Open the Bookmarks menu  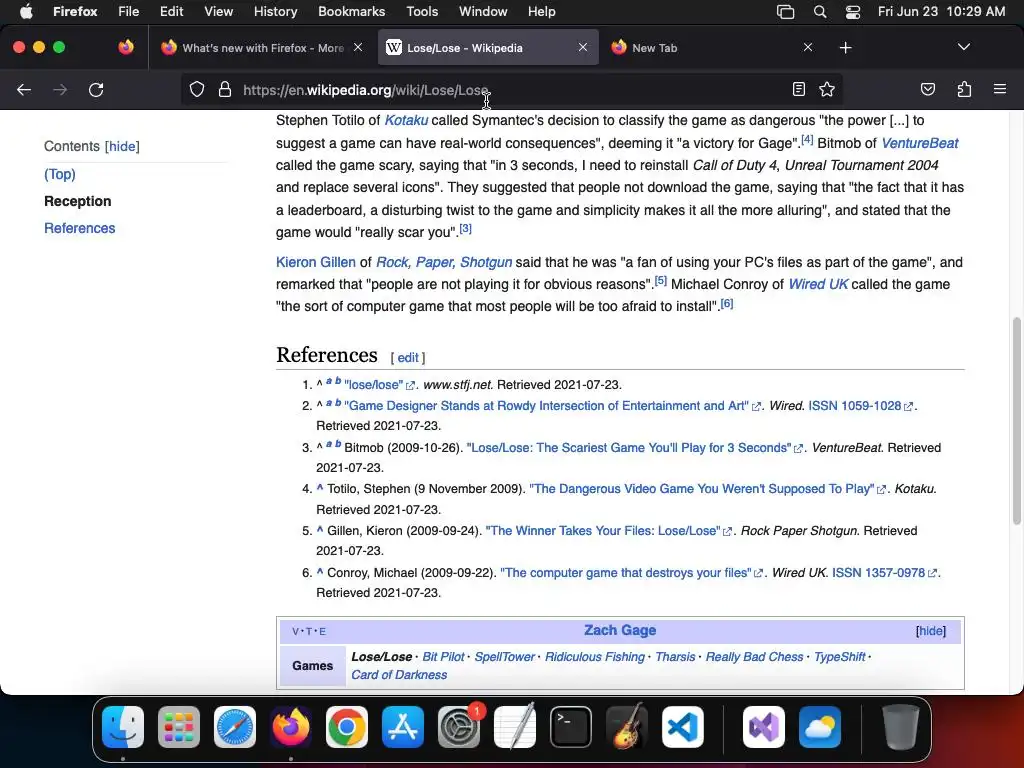coord(351,11)
